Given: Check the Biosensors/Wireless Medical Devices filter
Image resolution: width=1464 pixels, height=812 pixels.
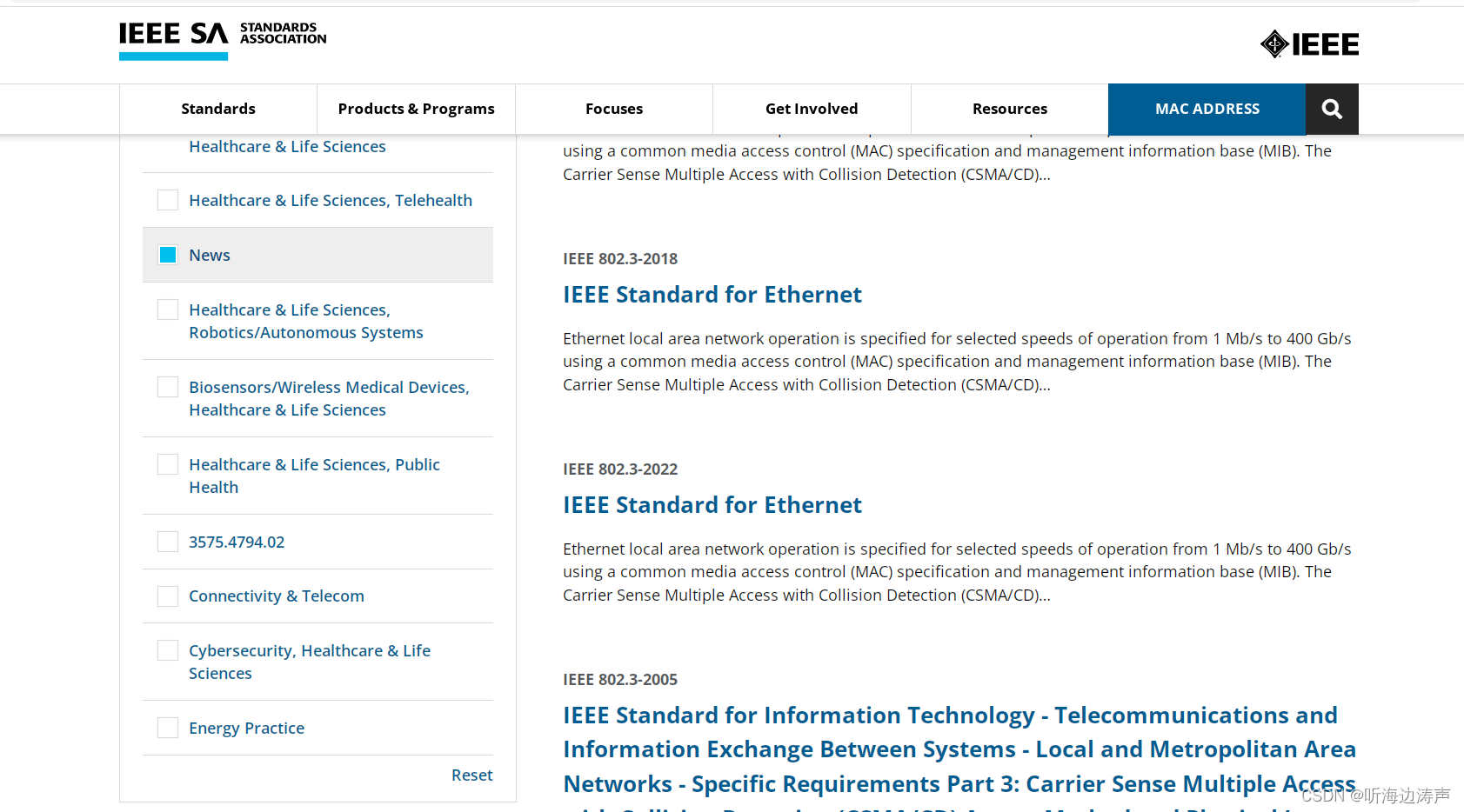Looking at the screenshot, I should 167,386.
